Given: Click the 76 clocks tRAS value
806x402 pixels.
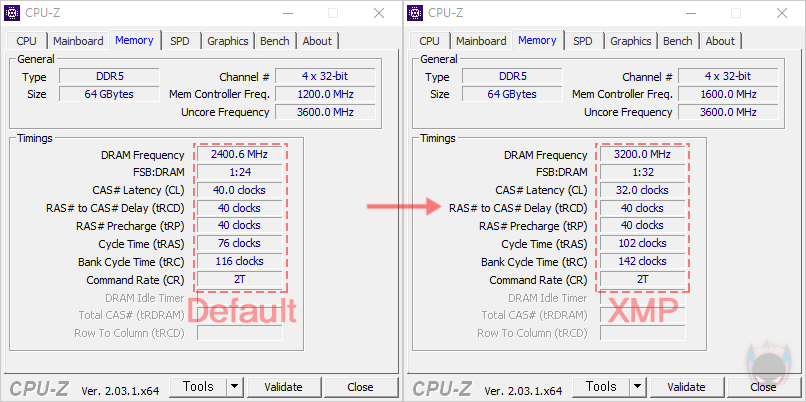Looking at the screenshot, I should point(240,243).
